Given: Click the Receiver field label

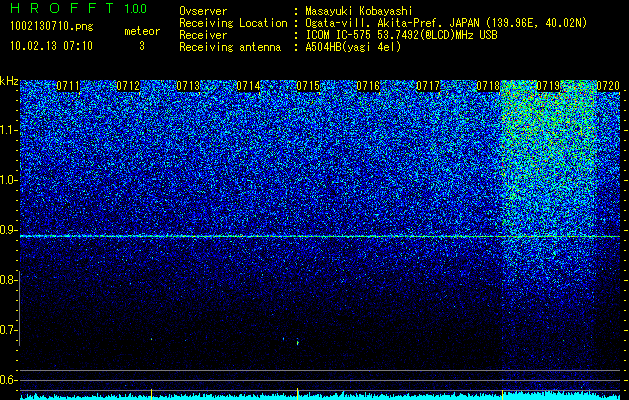Looking at the screenshot, I should [x=203, y=35].
